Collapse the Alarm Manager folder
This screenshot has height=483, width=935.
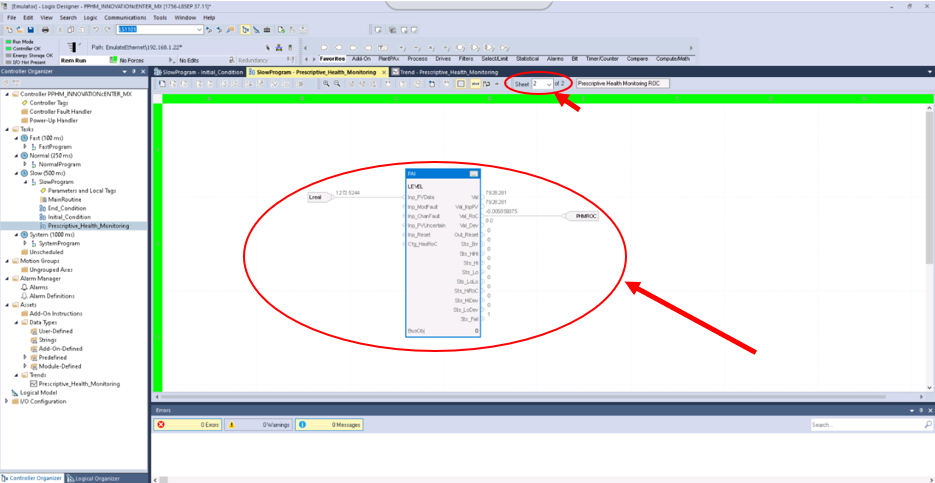tap(7, 278)
